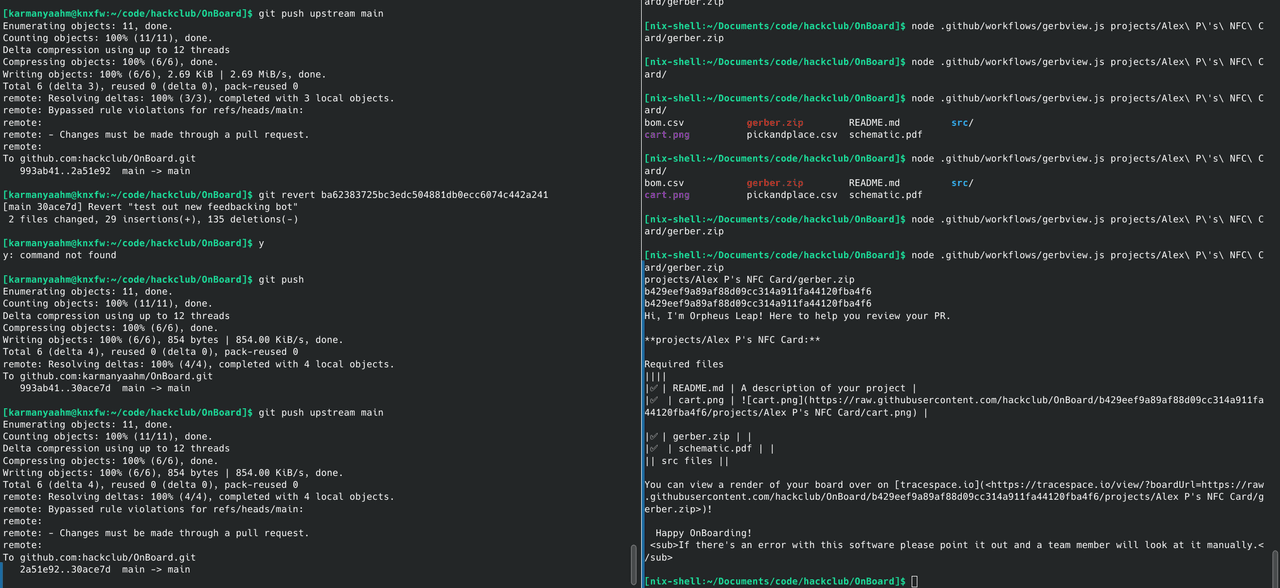The image size is (1280, 588).
Task: Click src/ directory in the first file listing
Action: point(962,123)
